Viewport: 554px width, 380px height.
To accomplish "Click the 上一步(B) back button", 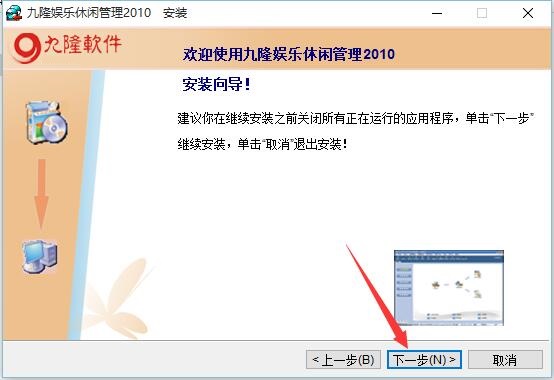I will click(x=343, y=360).
